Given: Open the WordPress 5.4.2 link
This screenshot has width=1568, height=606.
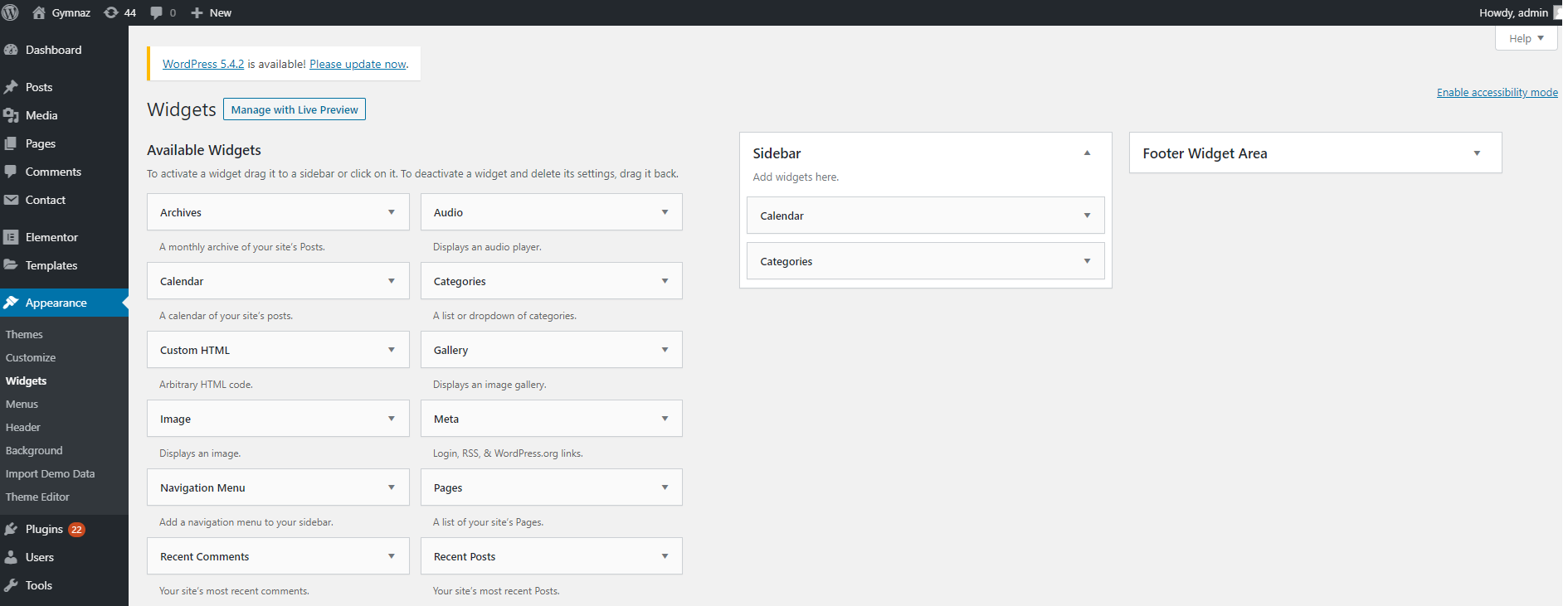Looking at the screenshot, I should tap(203, 64).
